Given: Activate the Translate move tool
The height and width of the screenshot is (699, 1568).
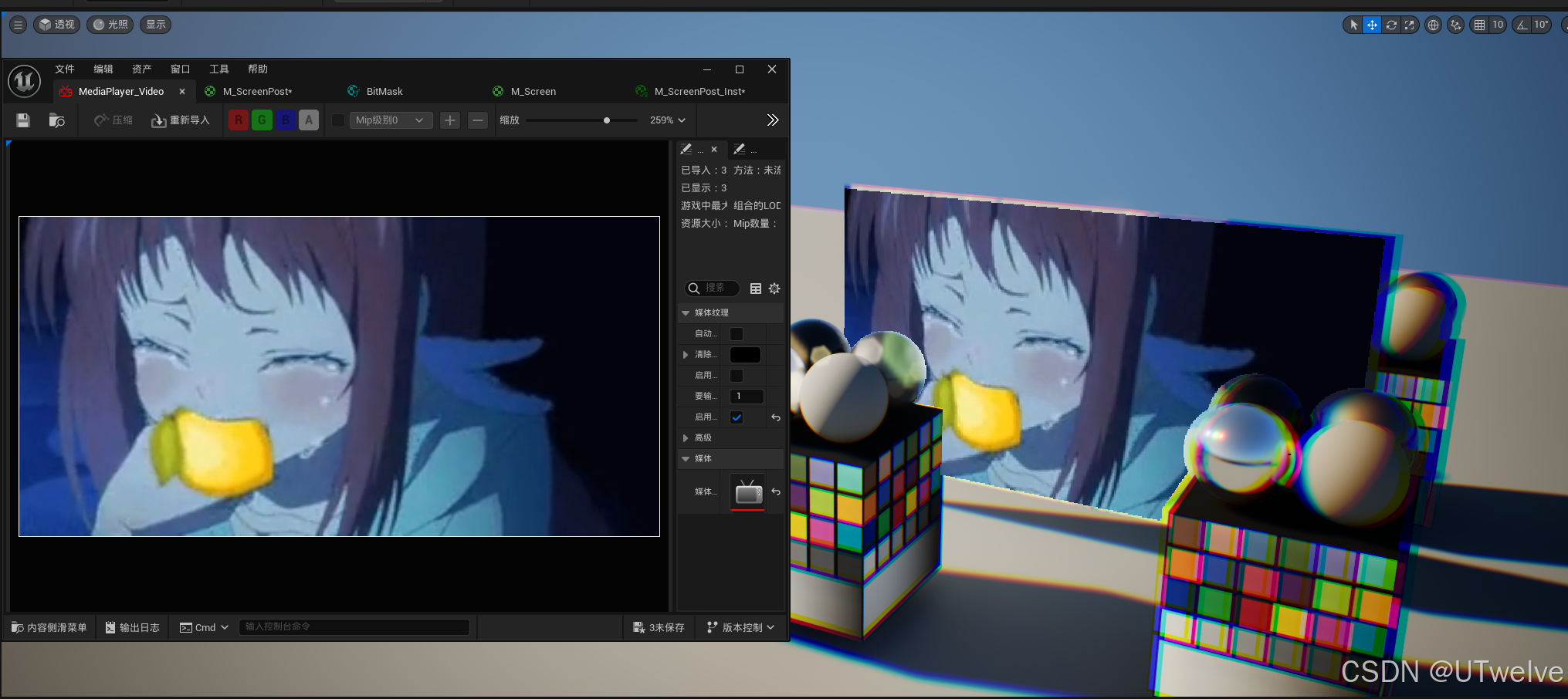Looking at the screenshot, I should (x=1372, y=25).
